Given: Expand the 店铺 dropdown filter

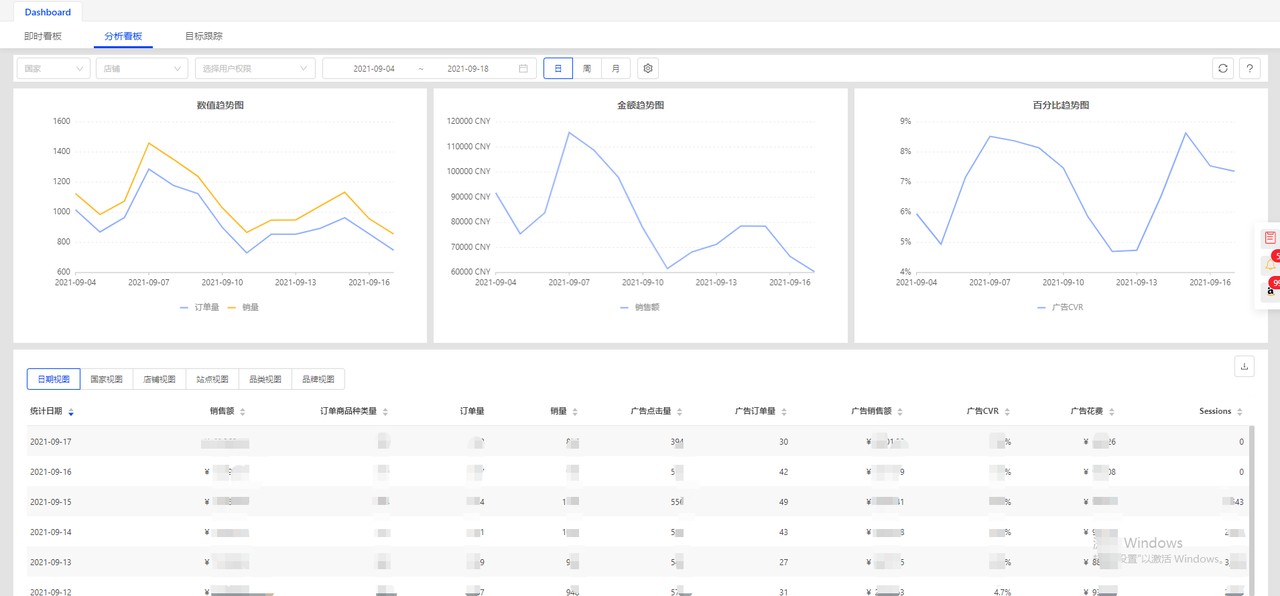Looking at the screenshot, I should (x=142, y=68).
